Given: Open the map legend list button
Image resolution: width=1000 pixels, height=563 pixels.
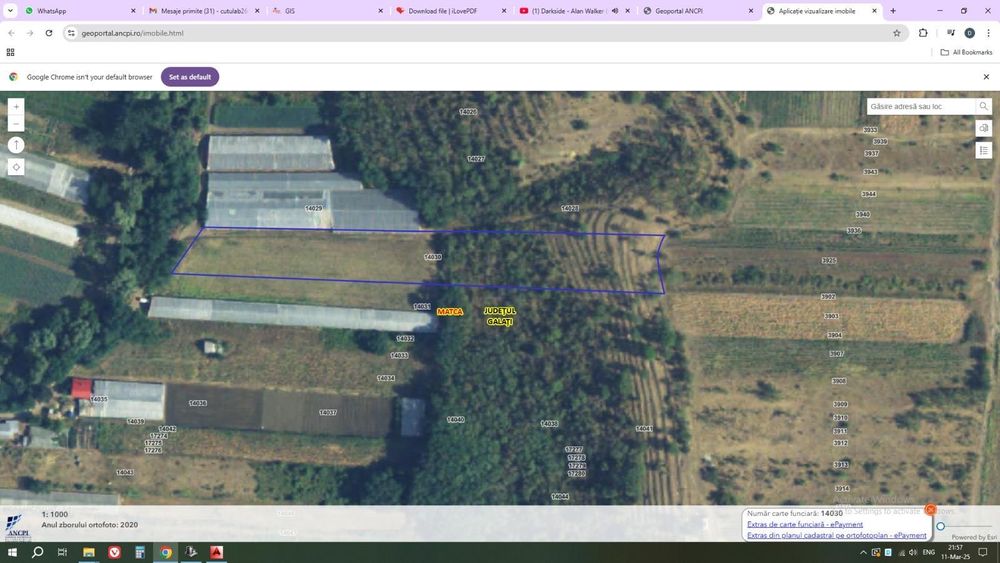Looking at the screenshot, I should (x=983, y=150).
